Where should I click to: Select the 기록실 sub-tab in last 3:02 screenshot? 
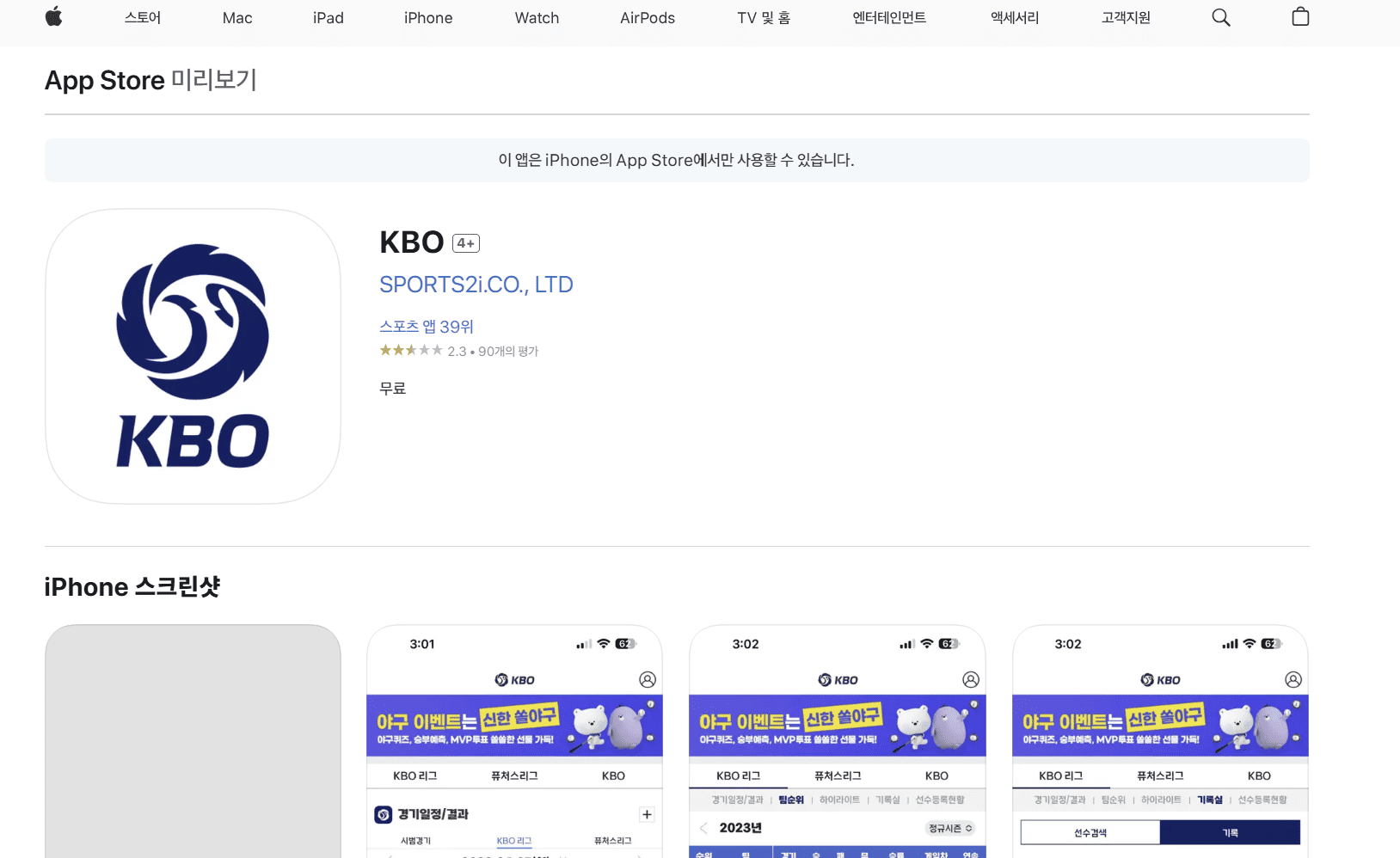(x=1210, y=800)
